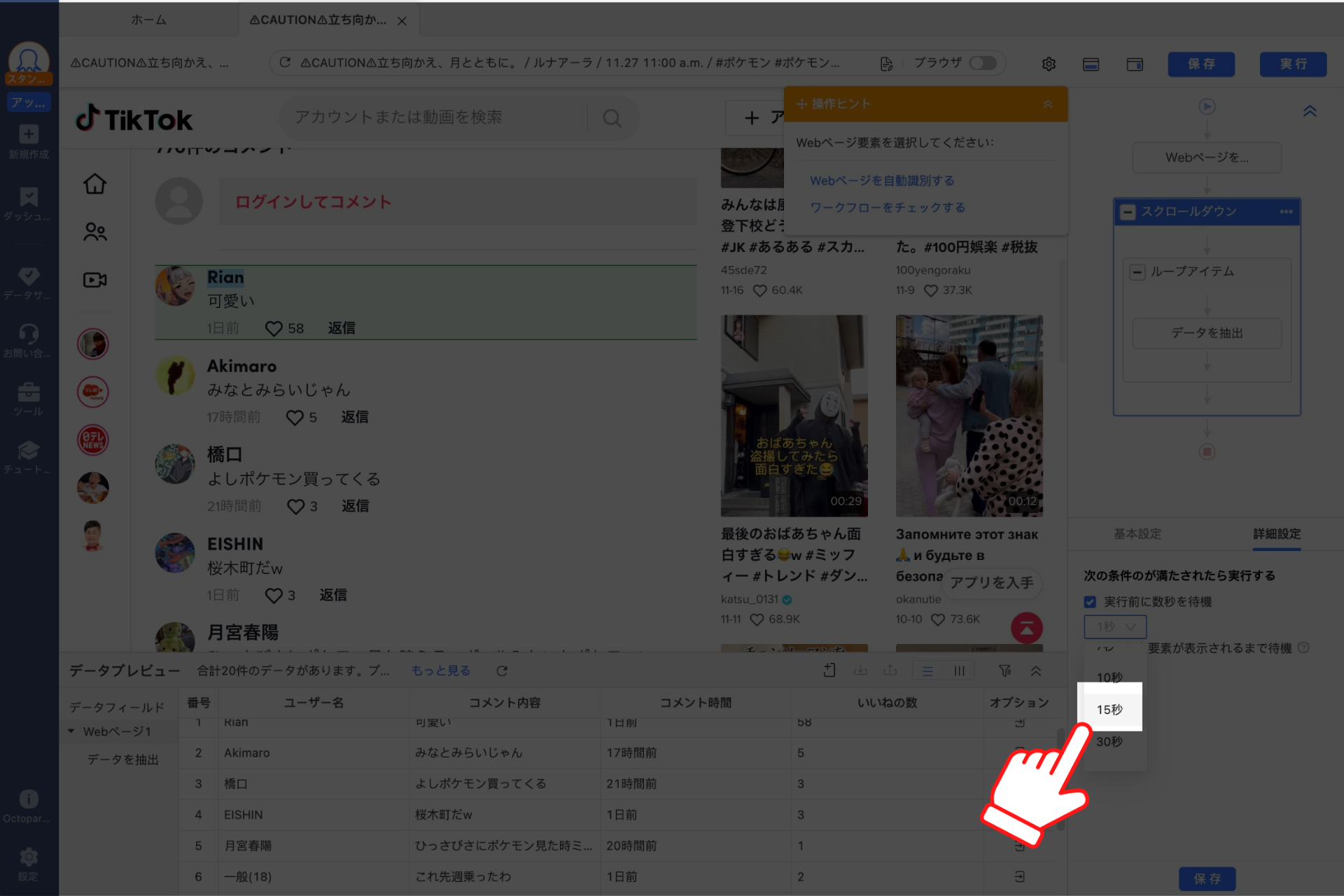
Task: Collapse the data preview panel
Action: point(1036,671)
